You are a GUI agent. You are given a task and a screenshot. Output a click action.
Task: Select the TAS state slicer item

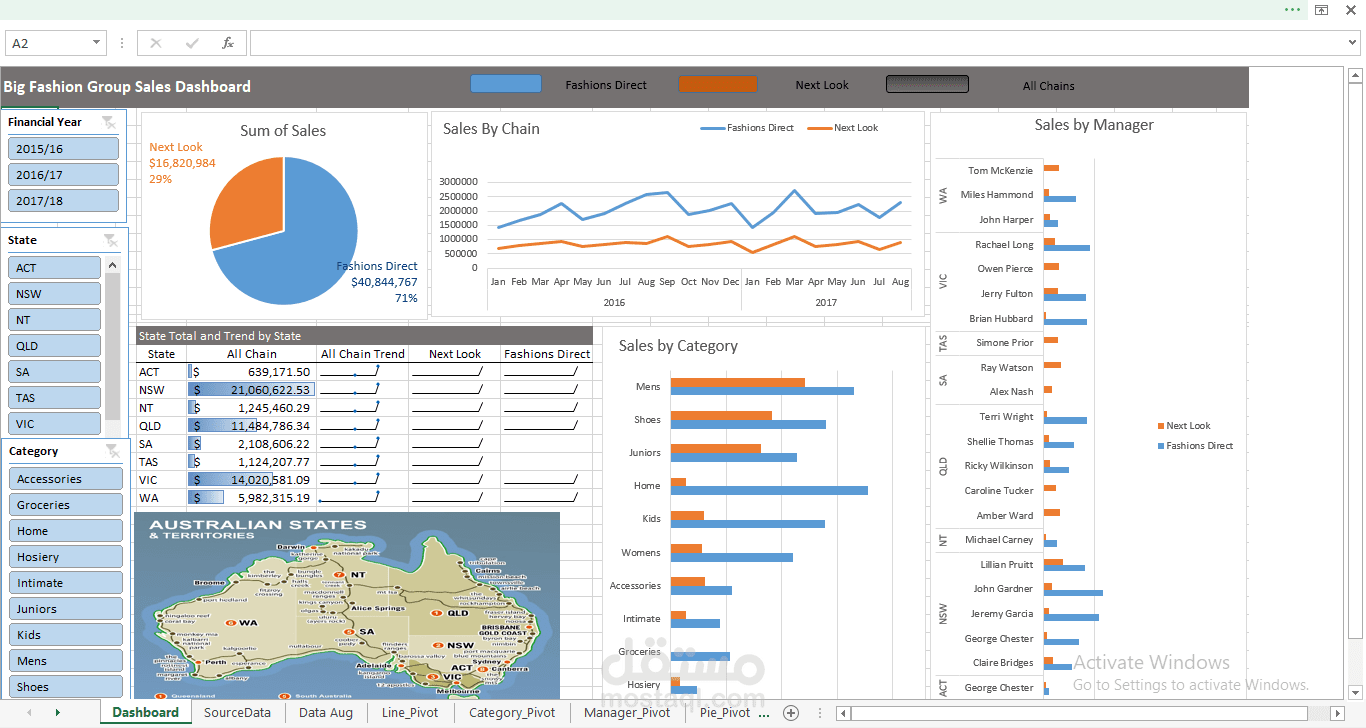tap(55, 397)
